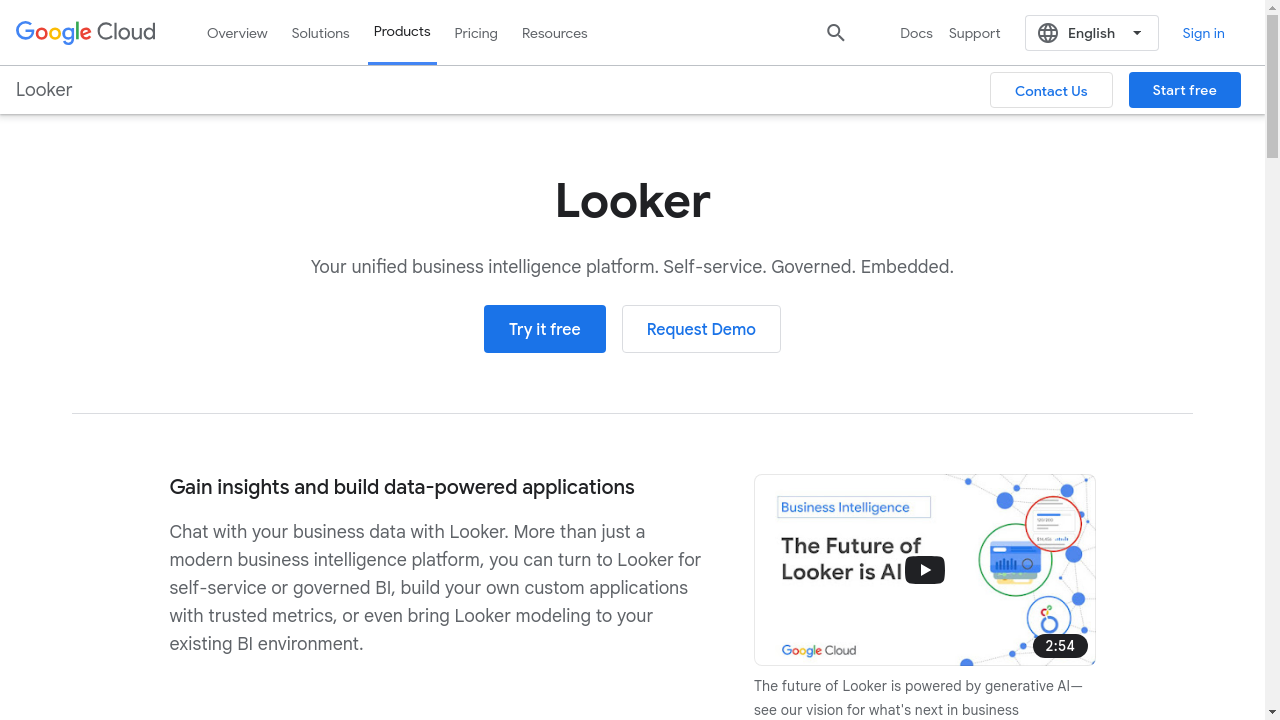Open the Solutions menu
1280x720 pixels.
tap(320, 33)
